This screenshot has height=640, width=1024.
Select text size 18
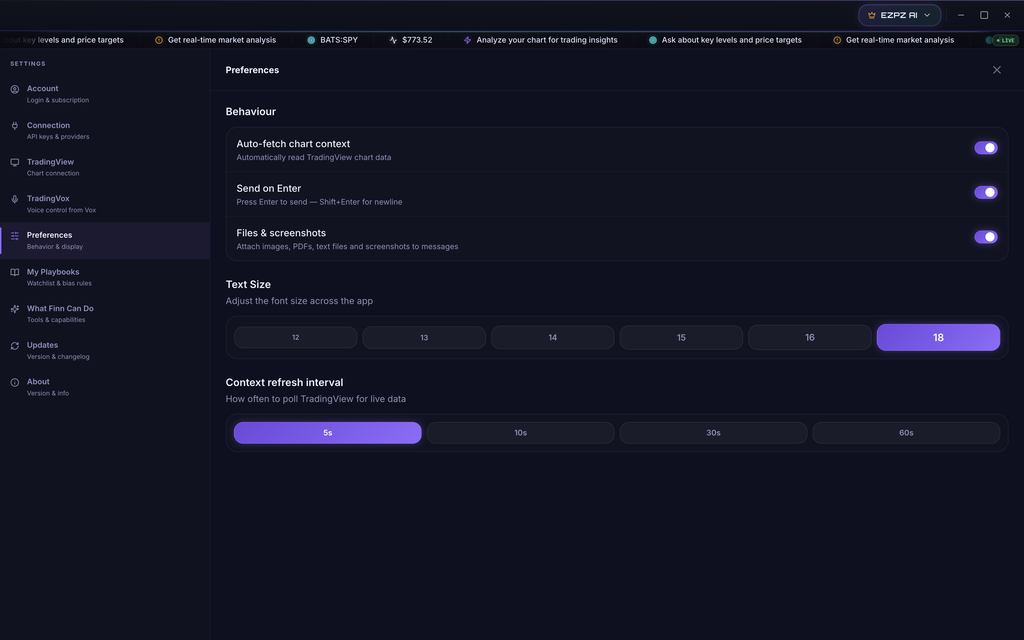[938, 338]
